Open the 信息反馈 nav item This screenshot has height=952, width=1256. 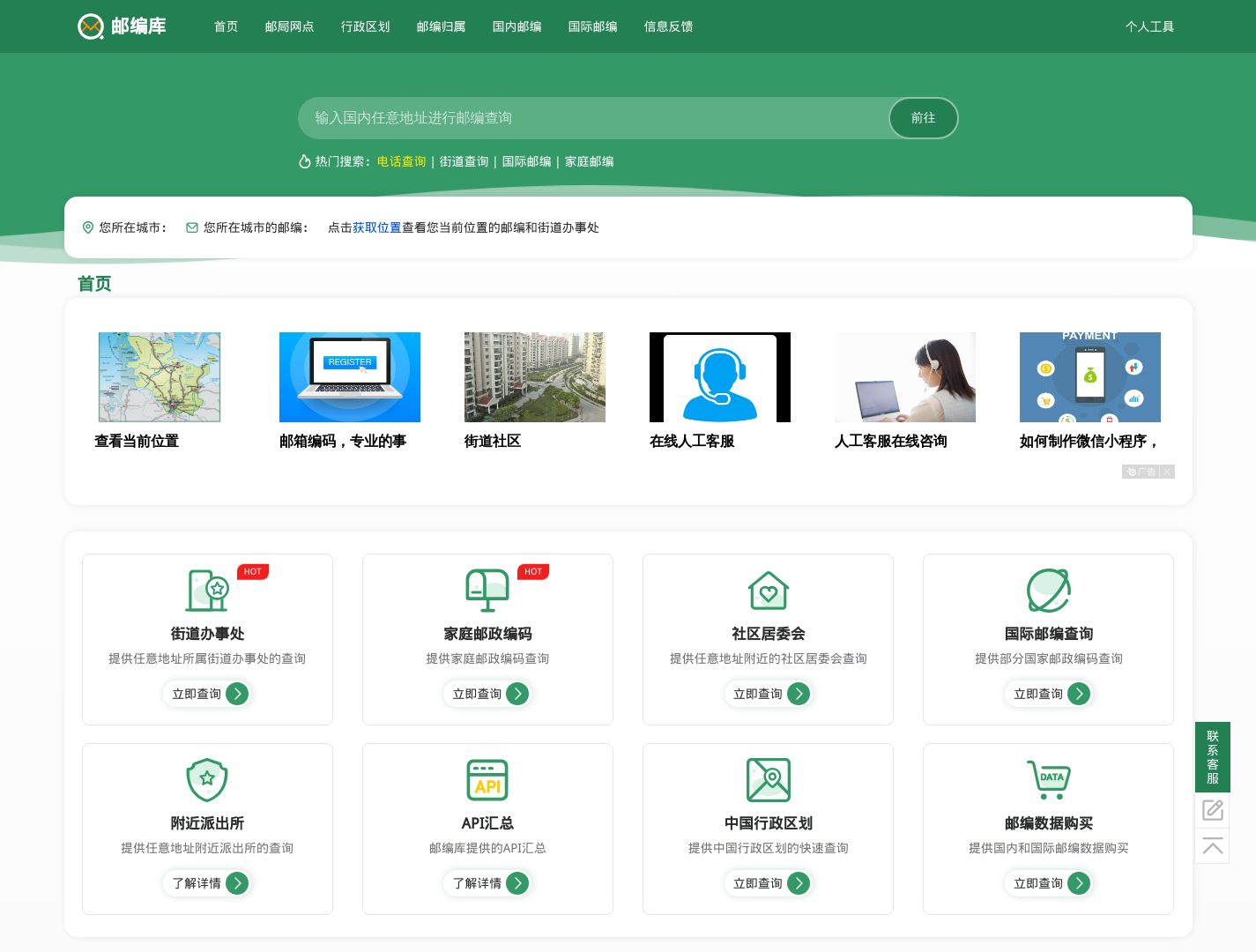pos(668,26)
